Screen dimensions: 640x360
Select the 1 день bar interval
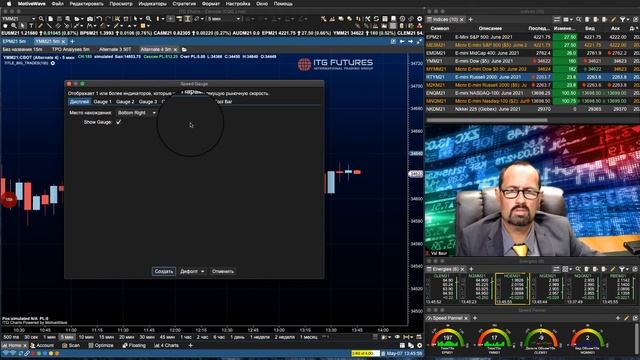[x=237, y=337]
